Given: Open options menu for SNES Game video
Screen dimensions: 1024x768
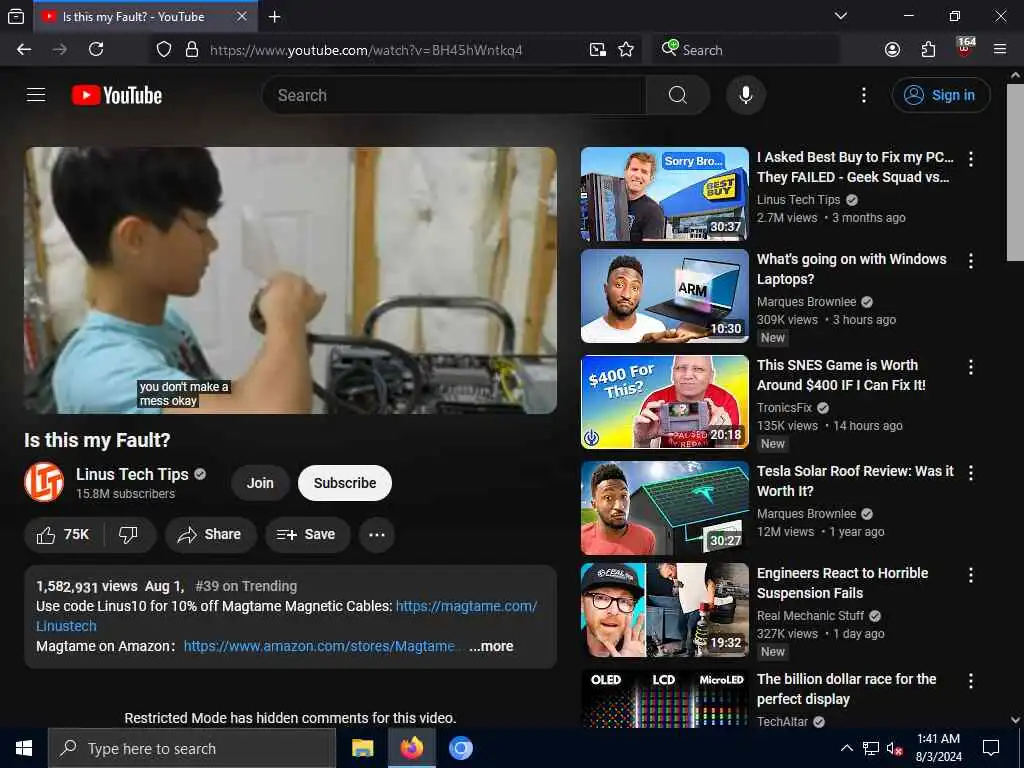Looking at the screenshot, I should click(971, 367).
